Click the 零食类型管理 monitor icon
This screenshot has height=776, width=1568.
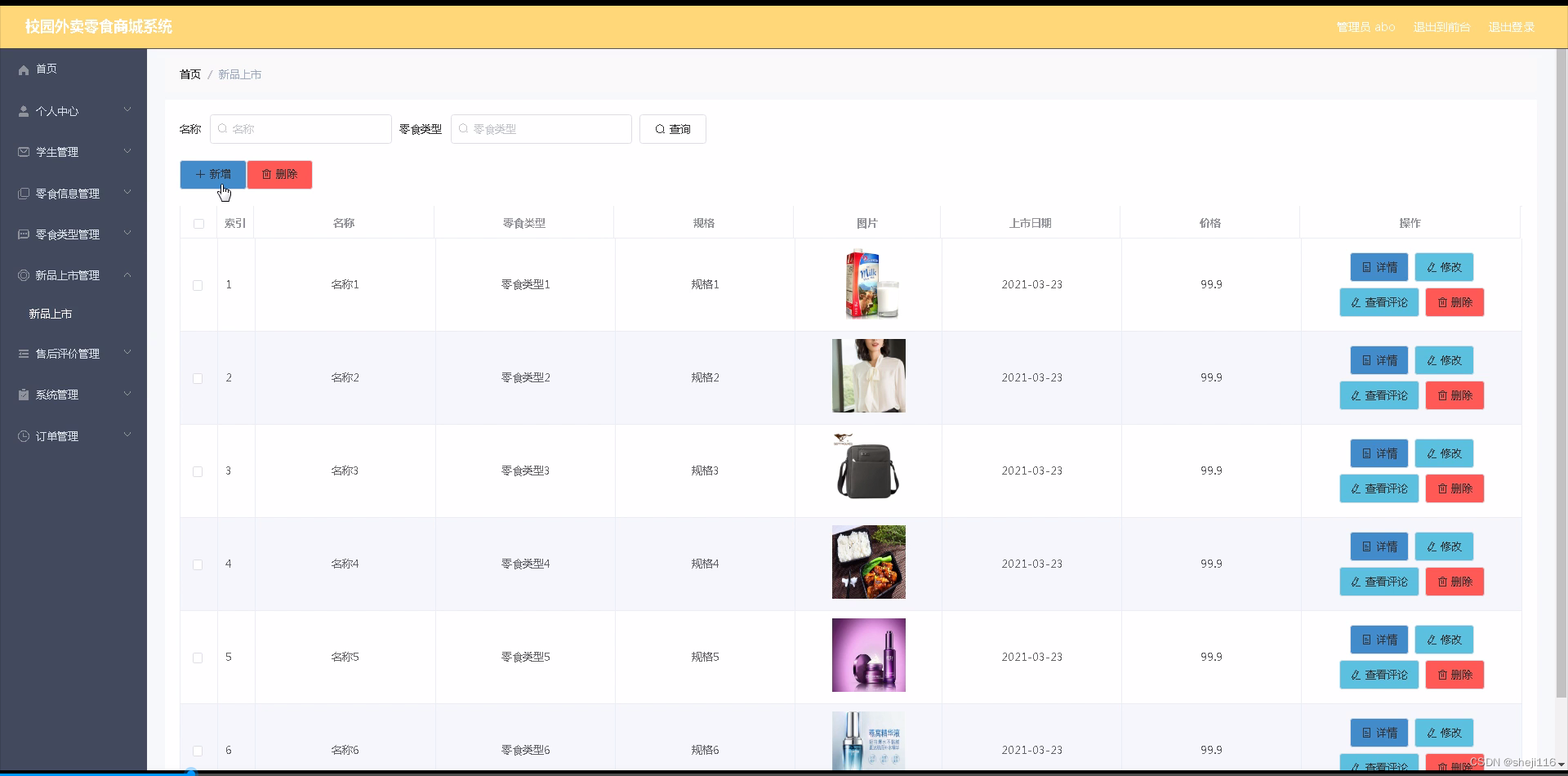coord(23,234)
